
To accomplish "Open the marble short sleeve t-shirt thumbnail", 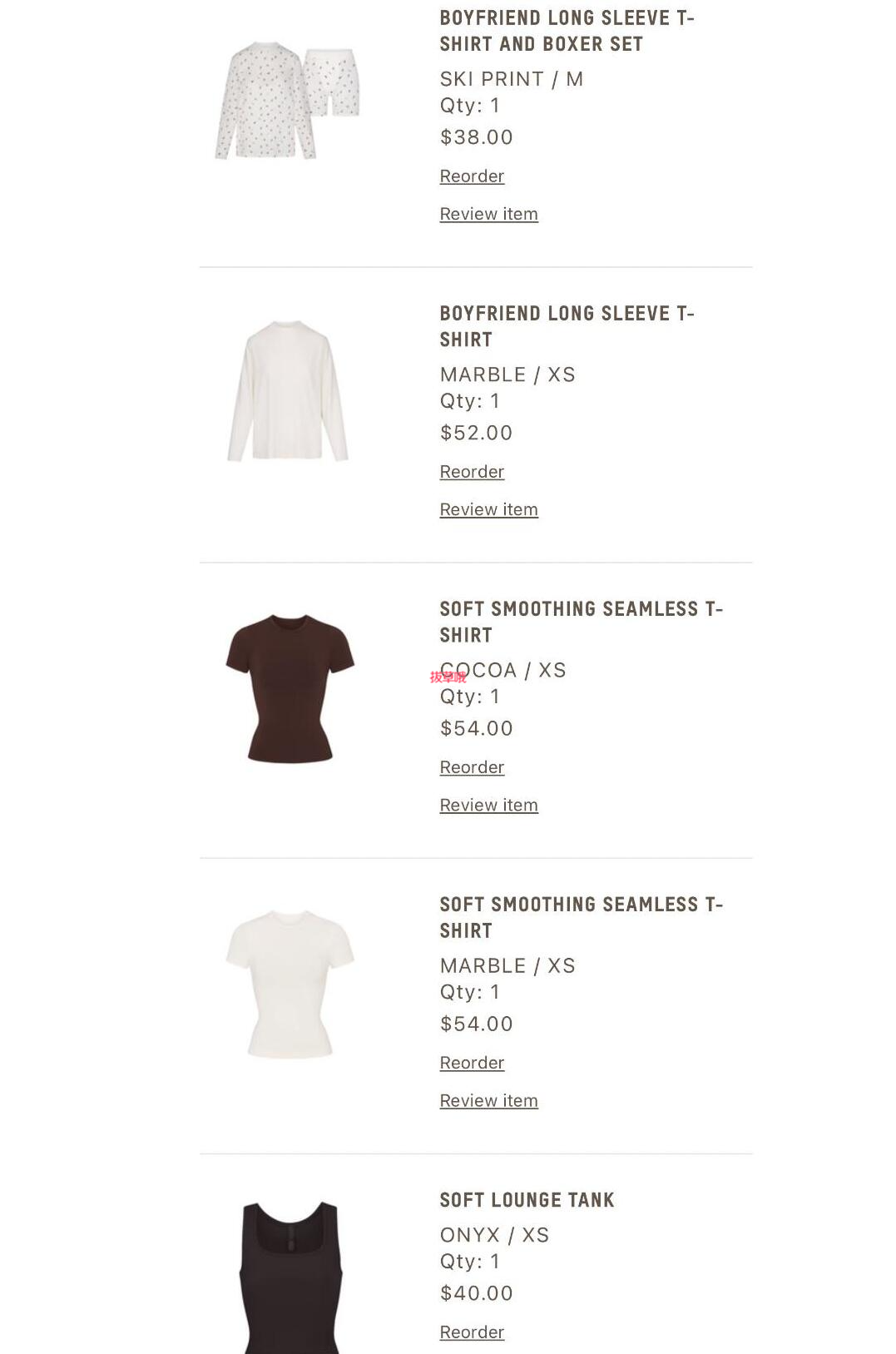I will [290, 984].
